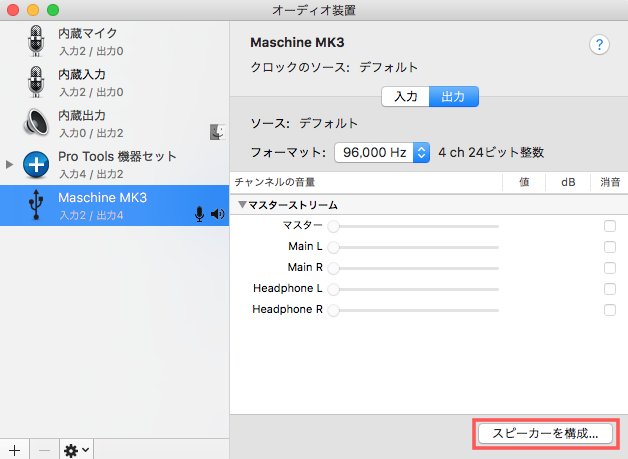
Task: Select the 内蔵マイク microphone icon
Action: (x=36, y=41)
